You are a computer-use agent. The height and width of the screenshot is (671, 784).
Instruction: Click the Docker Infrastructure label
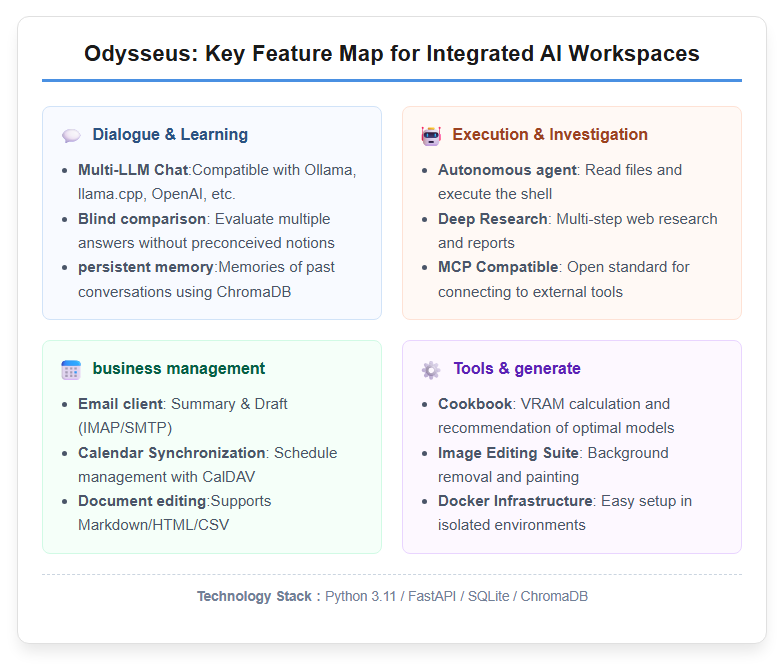coord(515,501)
